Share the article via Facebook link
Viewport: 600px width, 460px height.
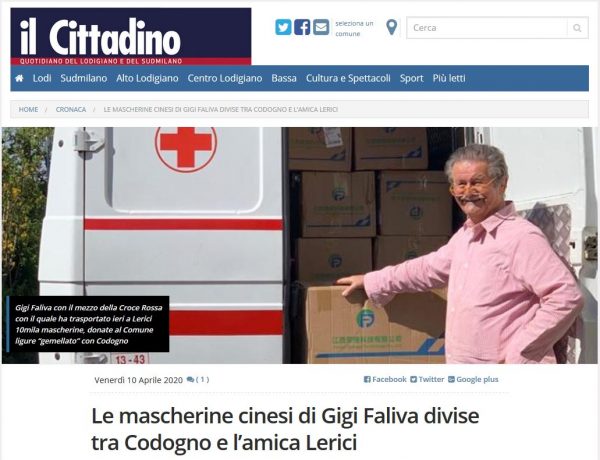385,379
